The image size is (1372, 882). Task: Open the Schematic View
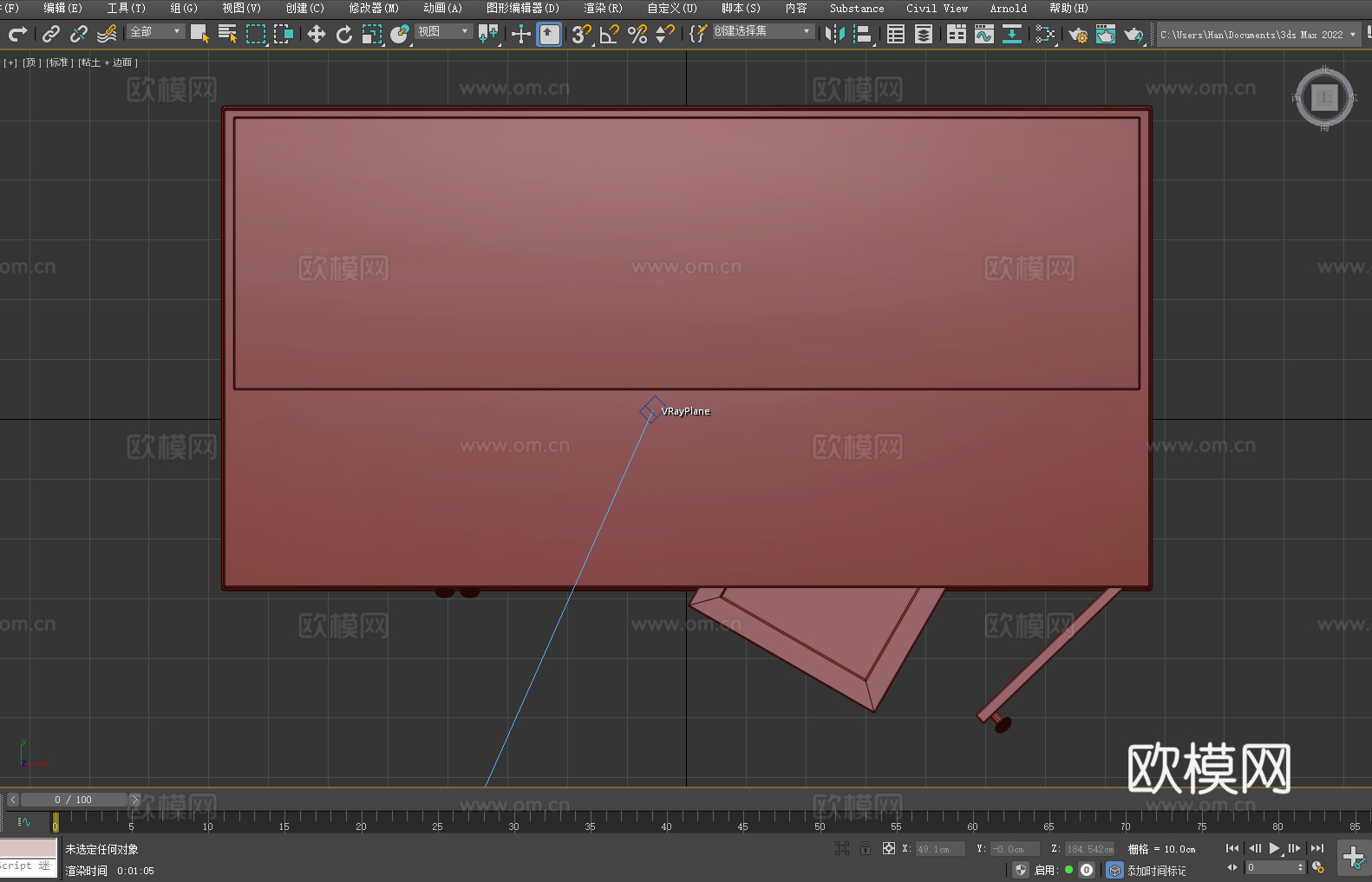point(1012,34)
